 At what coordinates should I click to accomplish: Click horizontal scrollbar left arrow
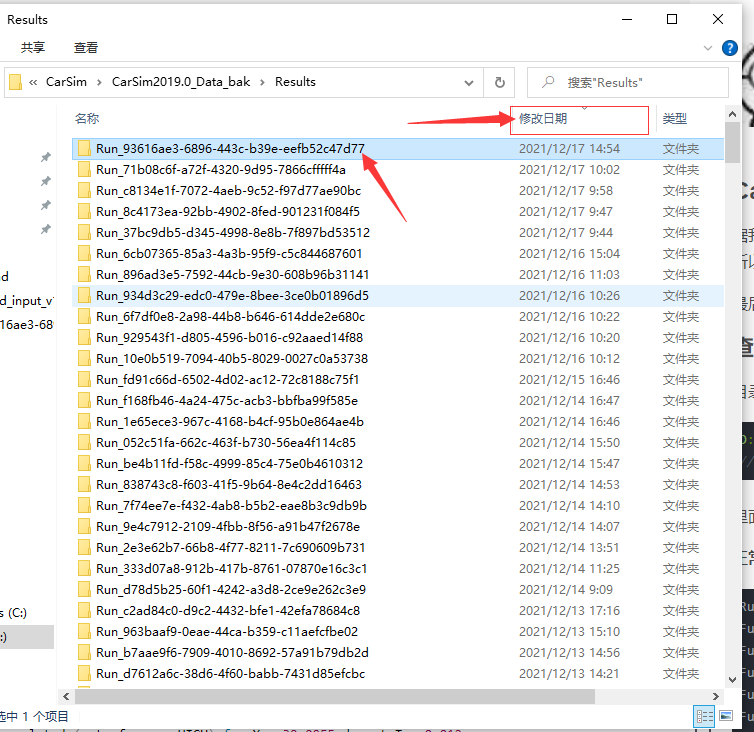pyautogui.click(x=66, y=696)
